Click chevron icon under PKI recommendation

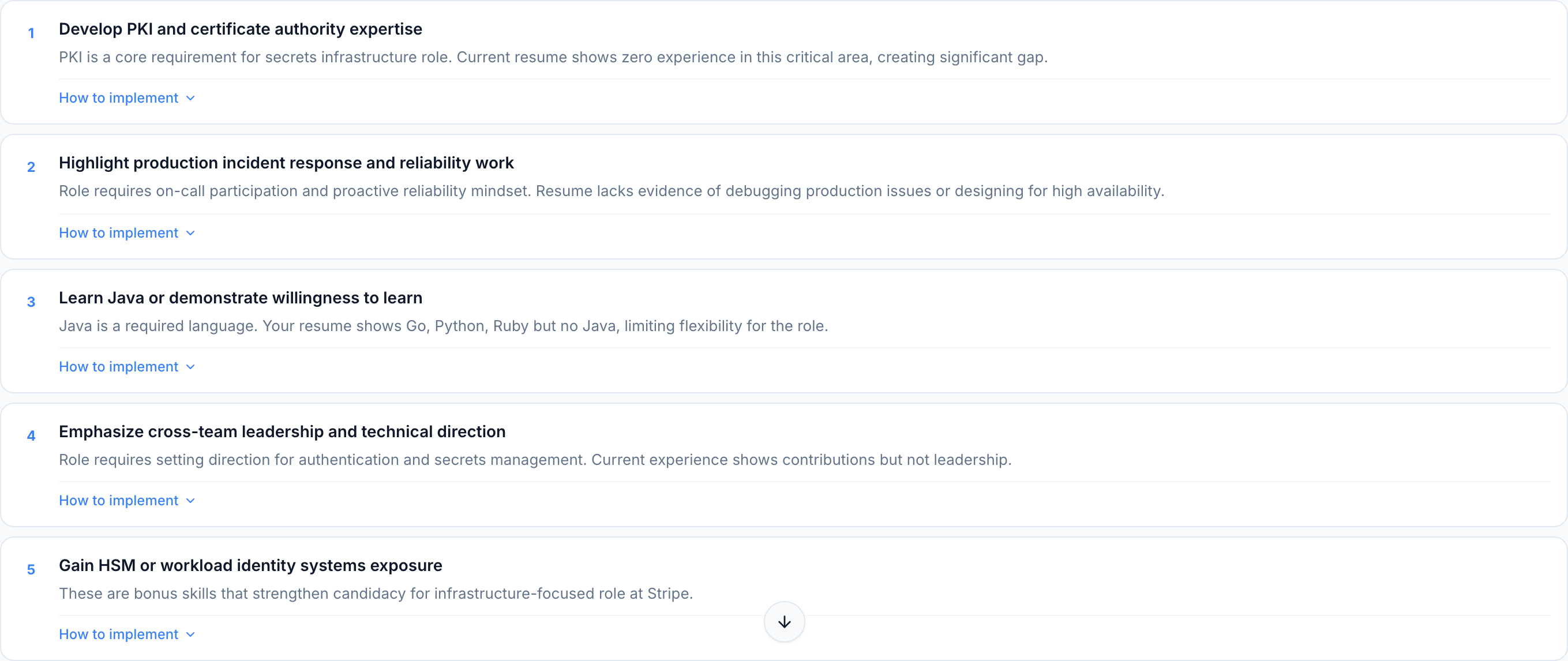(x=190, y=99)
